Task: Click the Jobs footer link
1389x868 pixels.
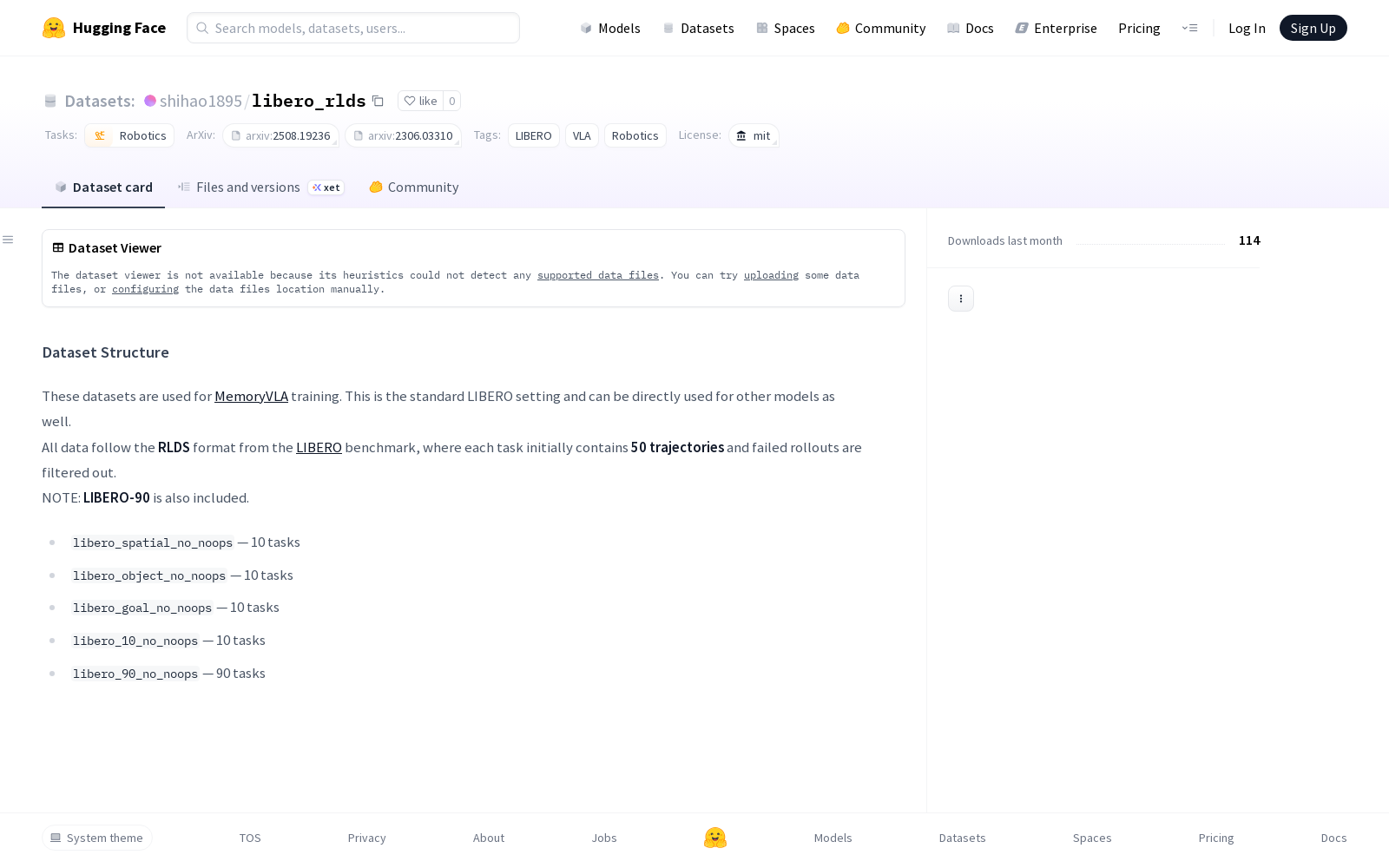Action: pos(604,838)
